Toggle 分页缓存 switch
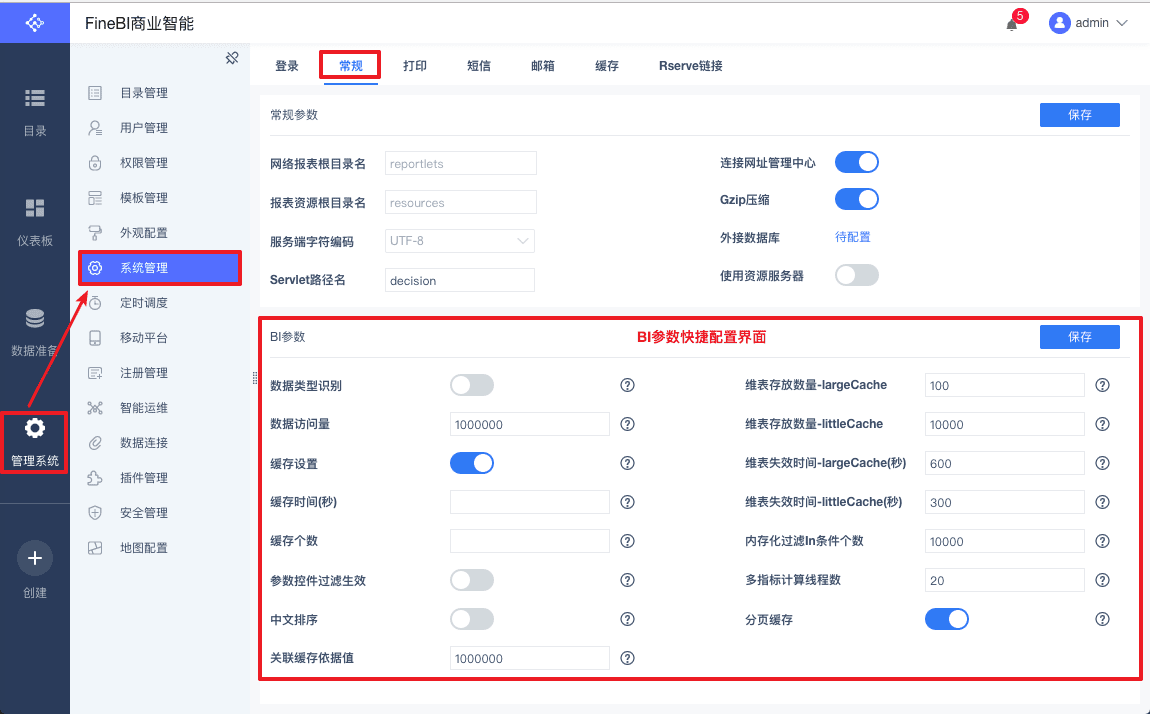Screen dimensions: 1150x714 (947, 619)
